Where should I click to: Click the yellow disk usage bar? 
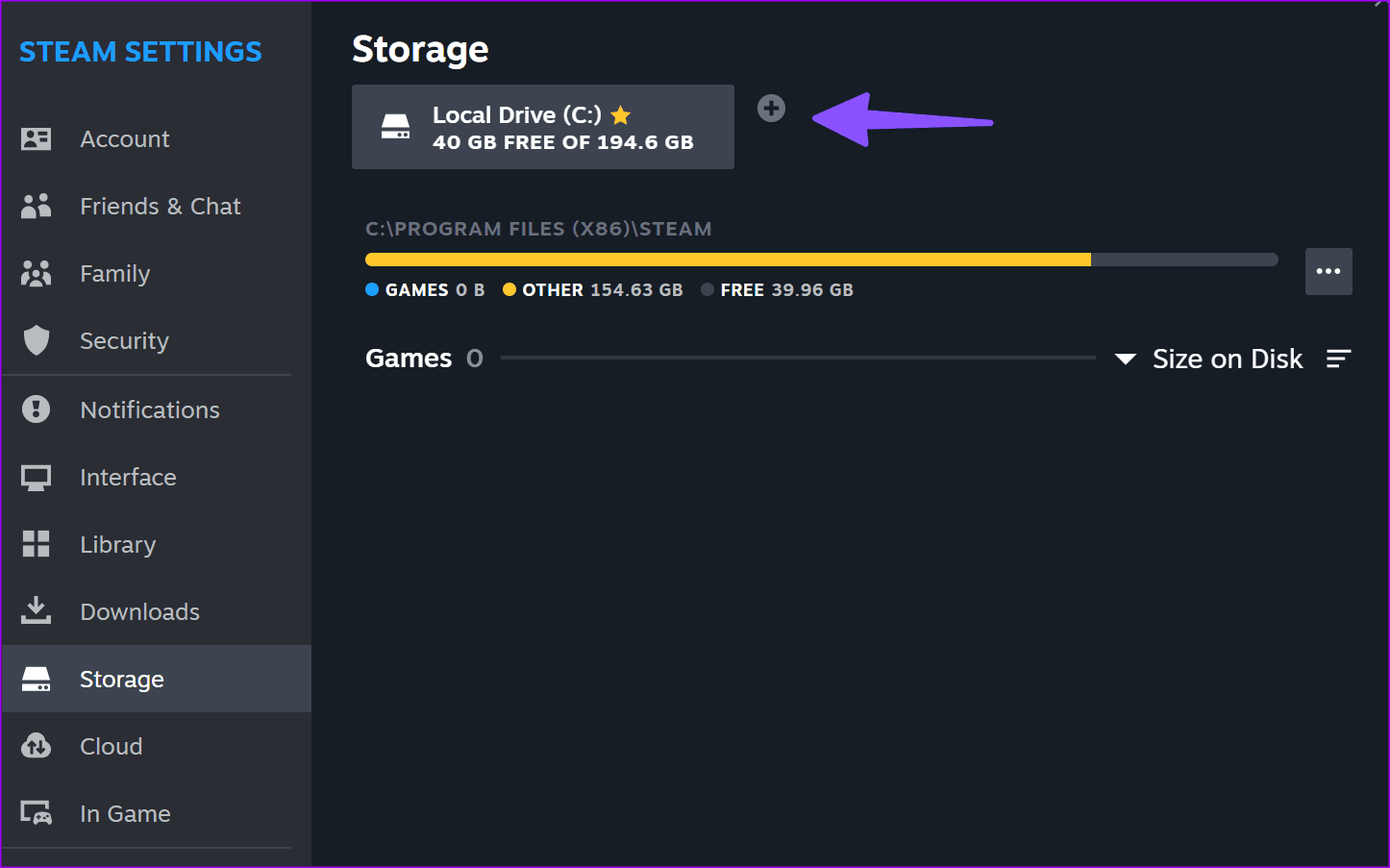(x=728, y=260)
